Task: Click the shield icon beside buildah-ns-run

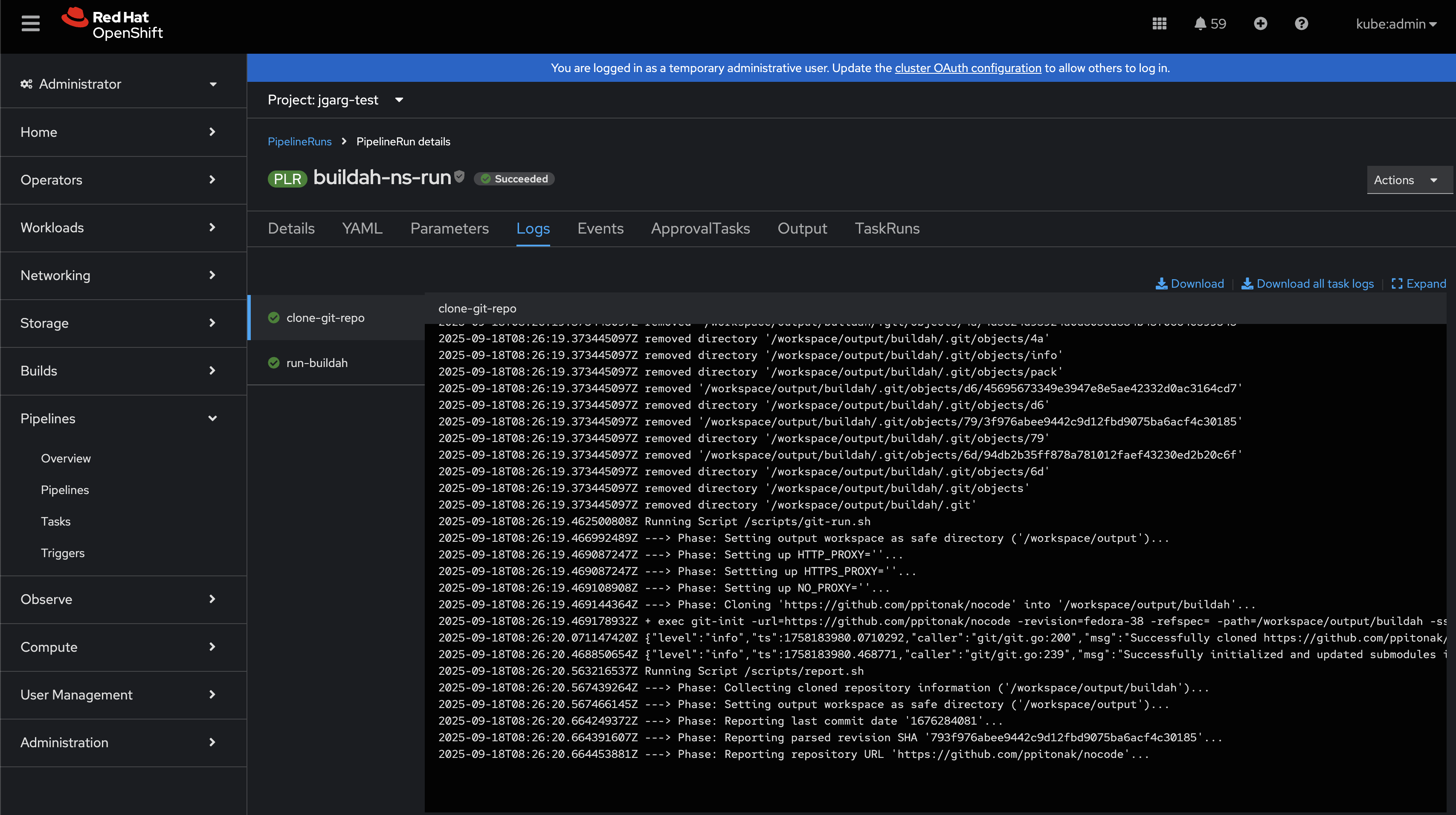Action: pos(459,177)
